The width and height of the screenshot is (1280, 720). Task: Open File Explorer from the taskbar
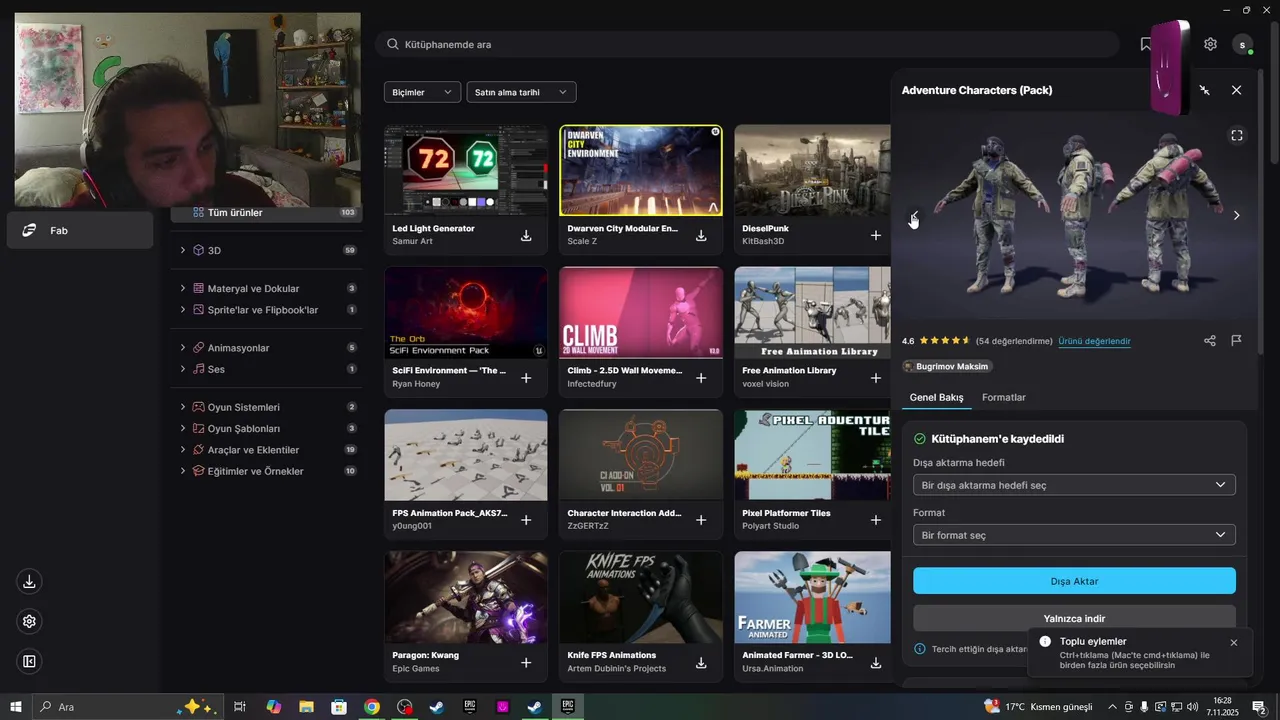click(306, 706)
